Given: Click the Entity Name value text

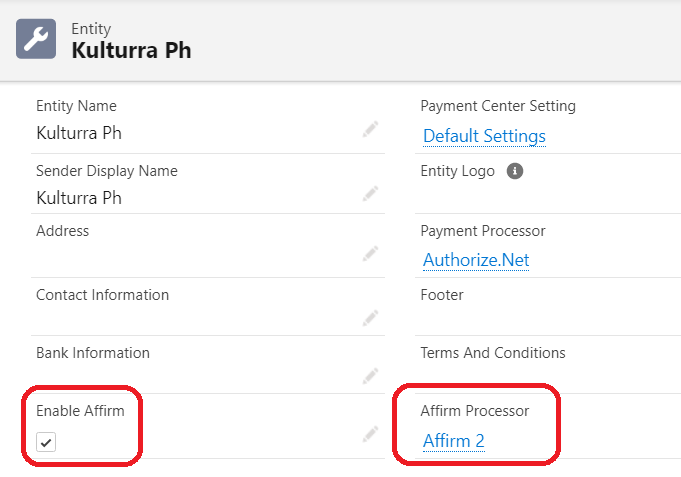Looking at the screenshot, I should 79,133.
